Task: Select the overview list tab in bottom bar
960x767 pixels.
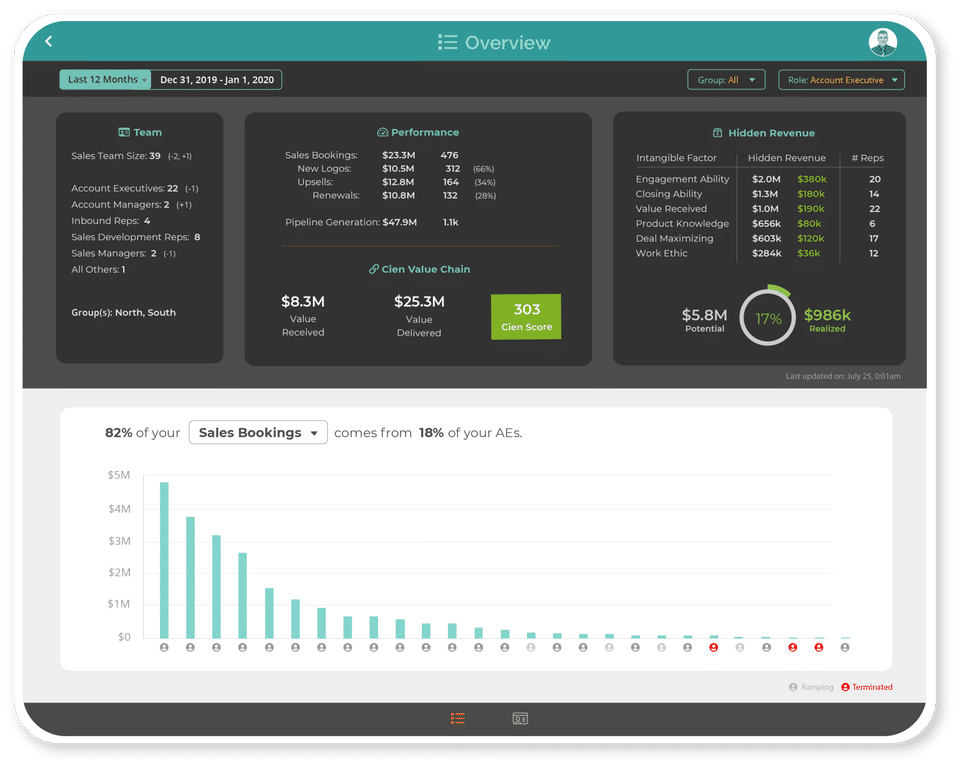Action: 458,718
